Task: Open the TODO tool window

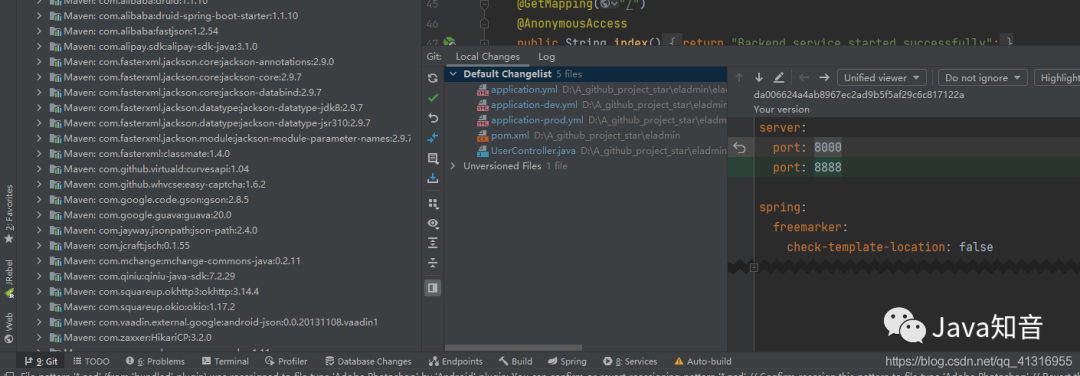Action: (90, 361)
